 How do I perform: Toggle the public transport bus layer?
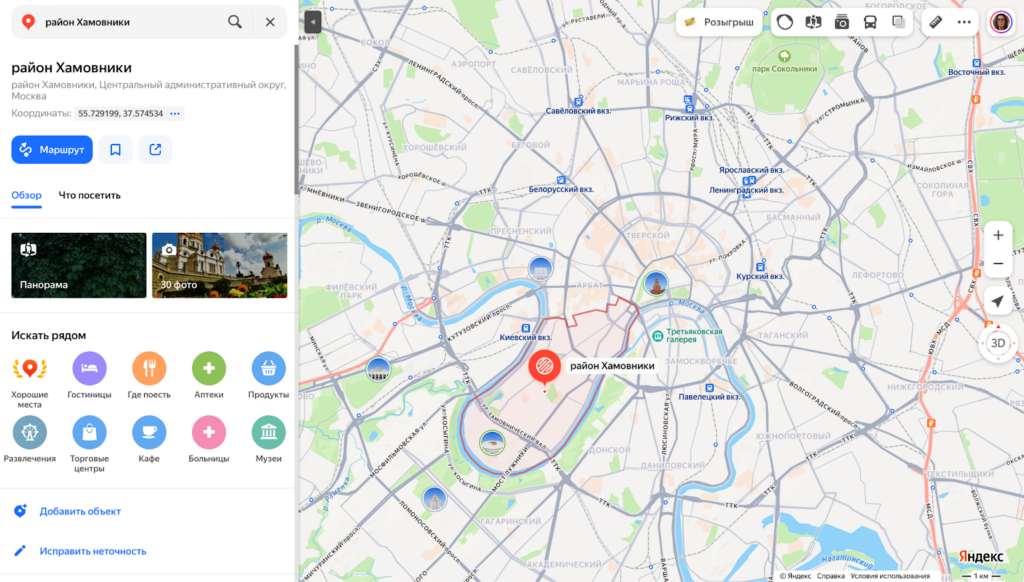870,22
